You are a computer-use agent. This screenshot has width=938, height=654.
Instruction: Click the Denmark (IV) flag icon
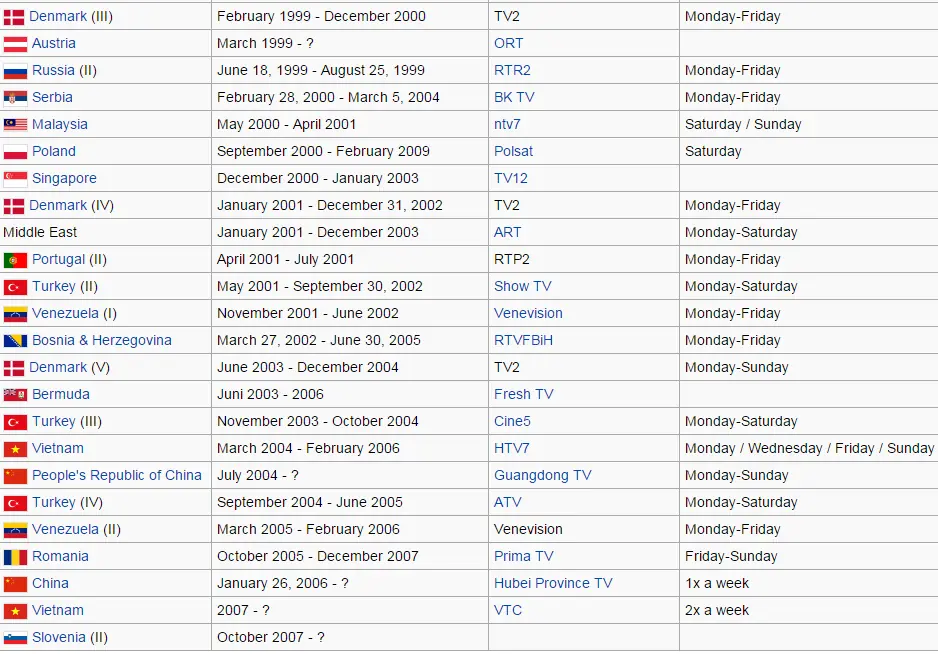click(14, 206)
